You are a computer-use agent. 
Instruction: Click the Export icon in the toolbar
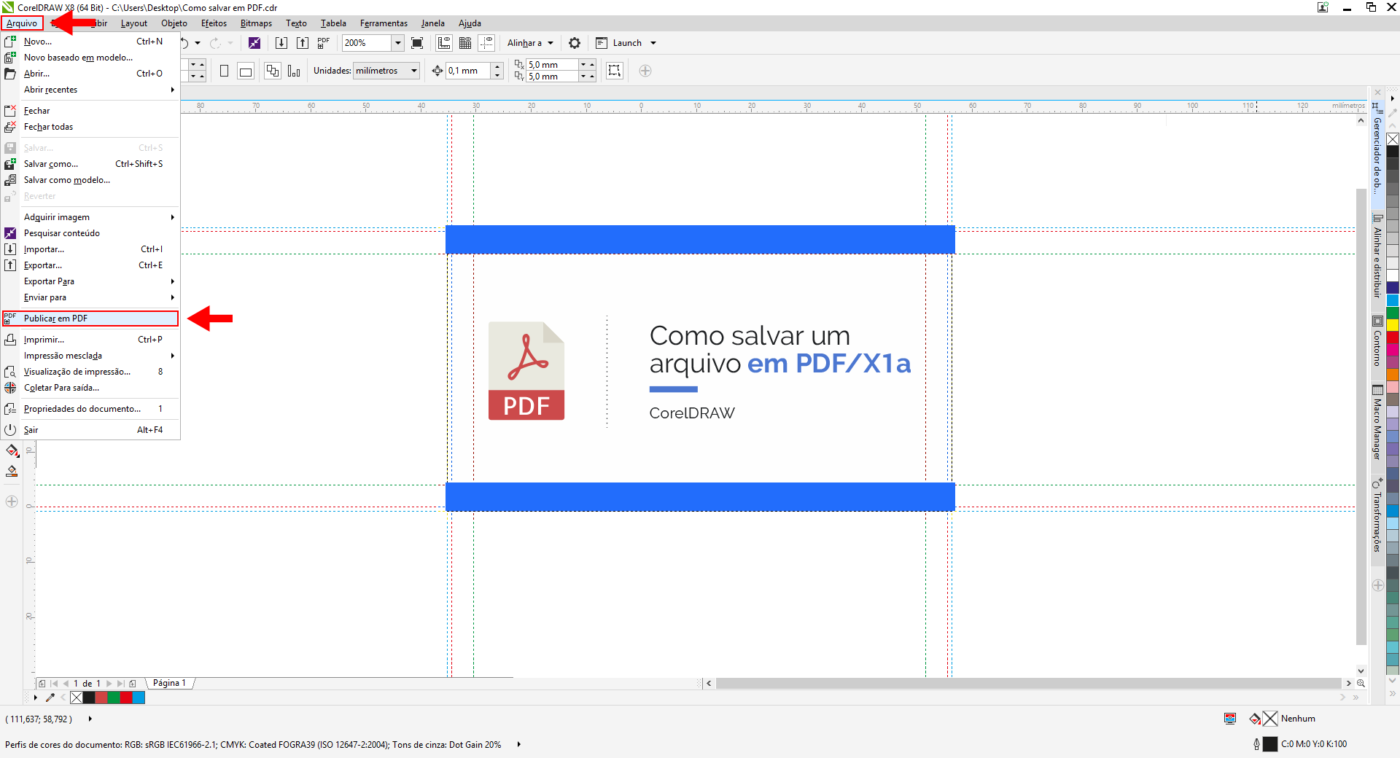click(302, 43)
